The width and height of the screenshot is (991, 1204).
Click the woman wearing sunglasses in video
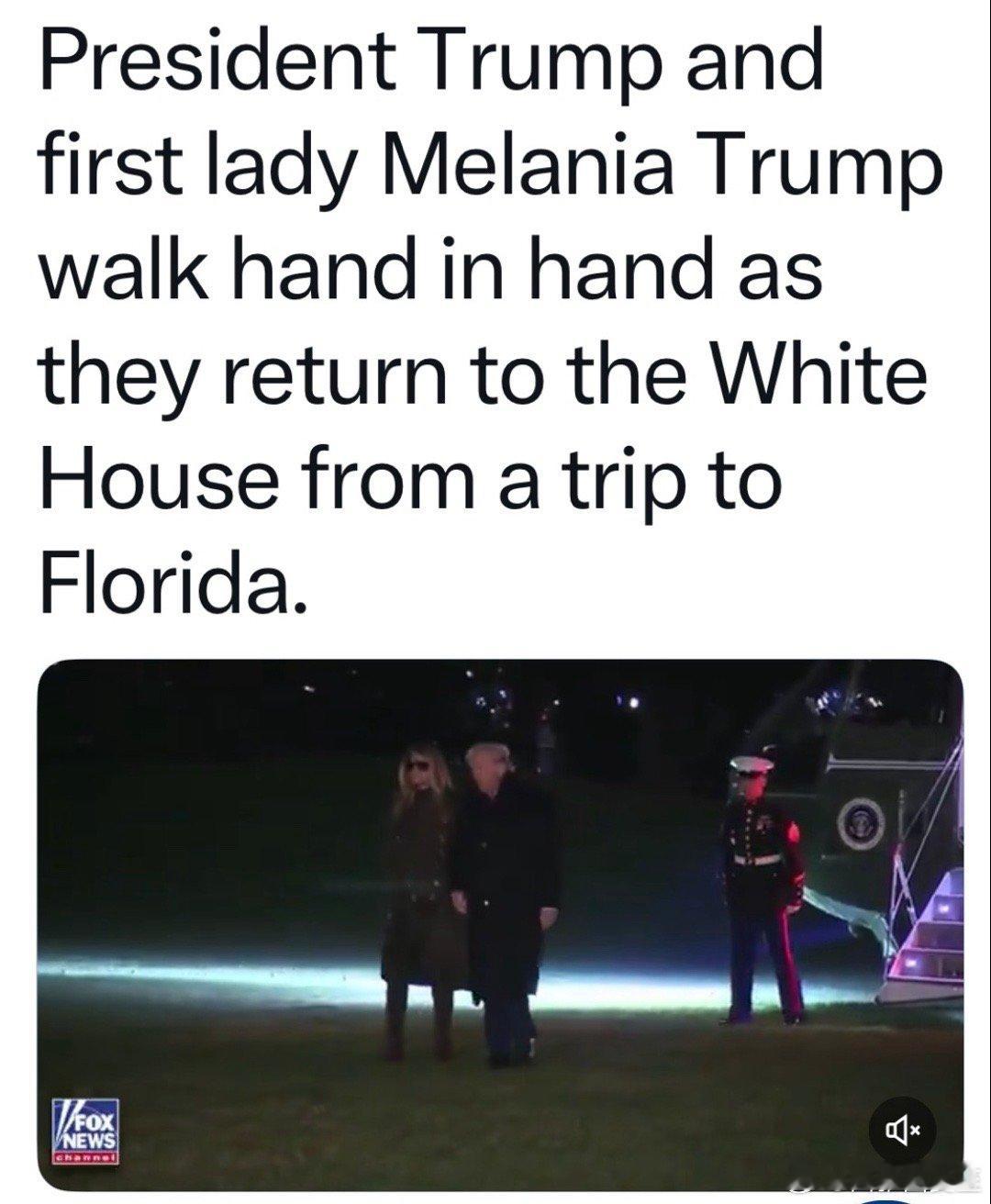pyautogui.click(x=421, y=901)
